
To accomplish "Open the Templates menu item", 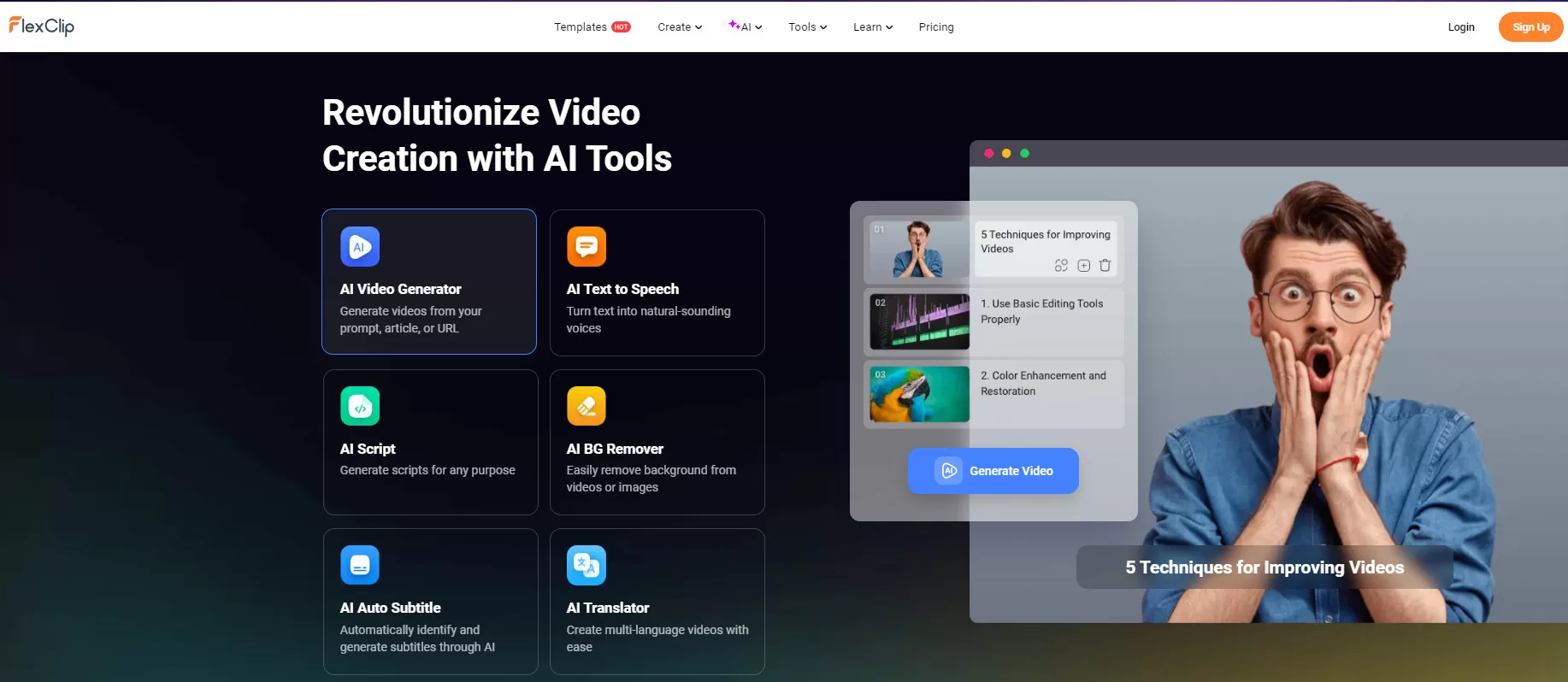I will tap(581, 27).
